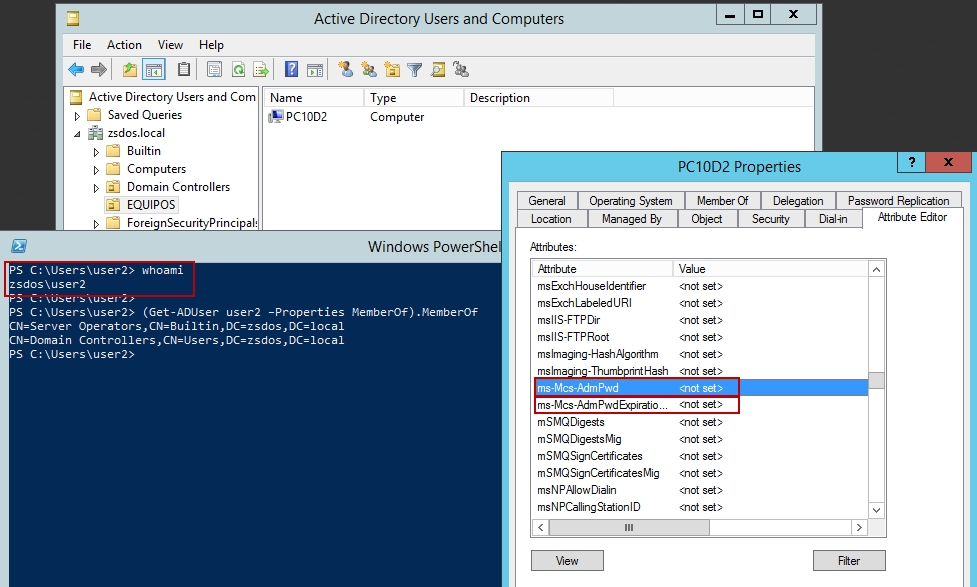This screenshot has width=977, height=587.
Task: Click the horizontal scroll right arrow in attributes
Action: pos(859,527)
